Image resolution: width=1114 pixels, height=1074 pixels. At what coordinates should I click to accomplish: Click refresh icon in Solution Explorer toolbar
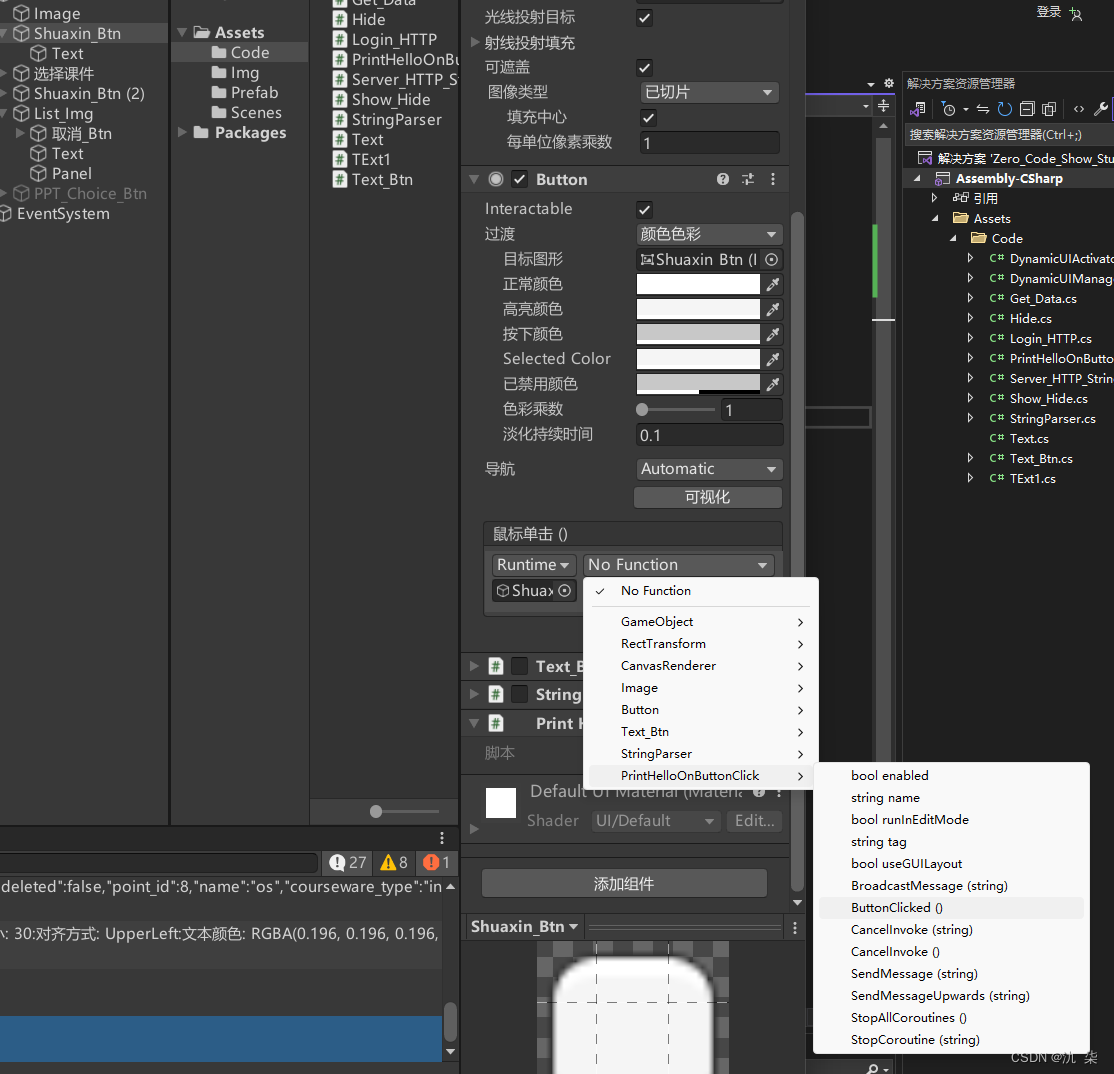[x=1005, y=109]
